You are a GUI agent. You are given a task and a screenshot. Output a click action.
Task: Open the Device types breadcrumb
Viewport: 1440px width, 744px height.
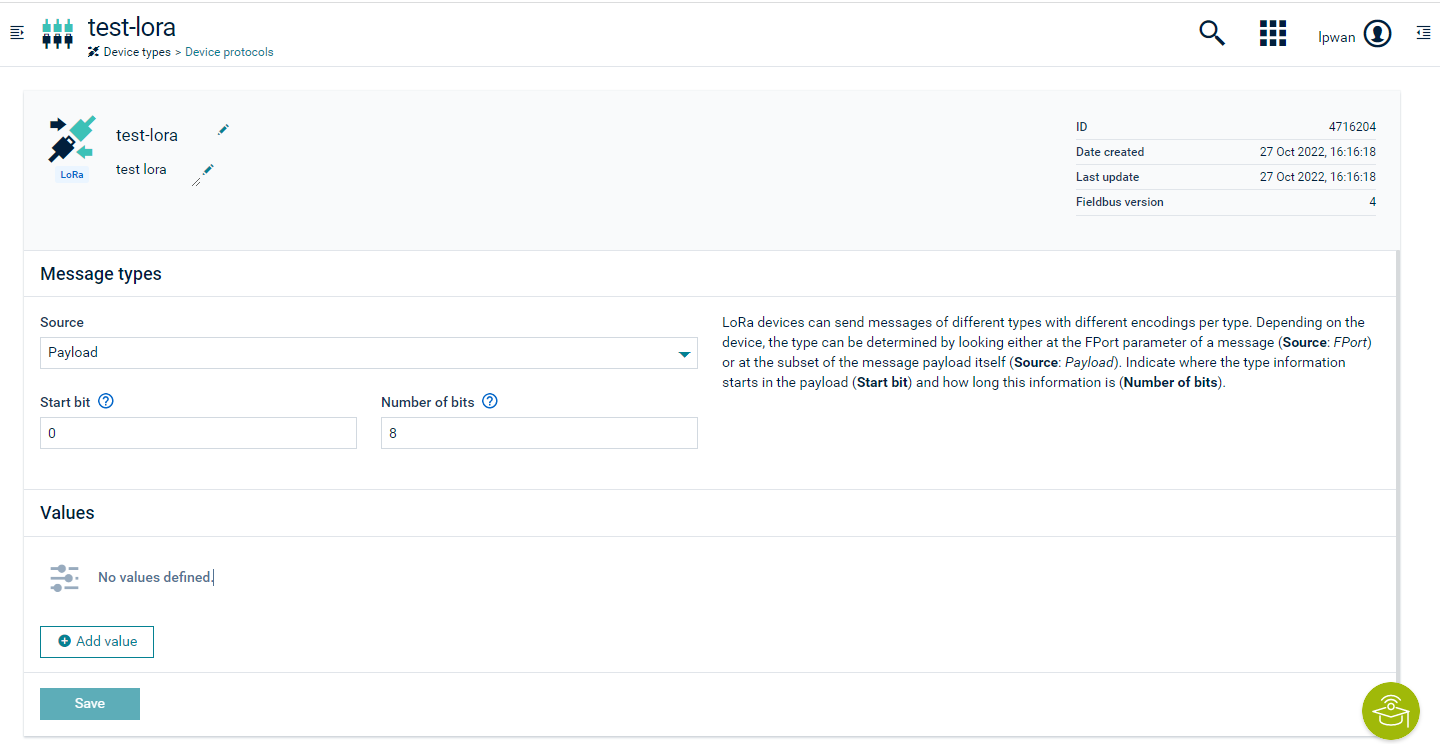tap(137, 52)
